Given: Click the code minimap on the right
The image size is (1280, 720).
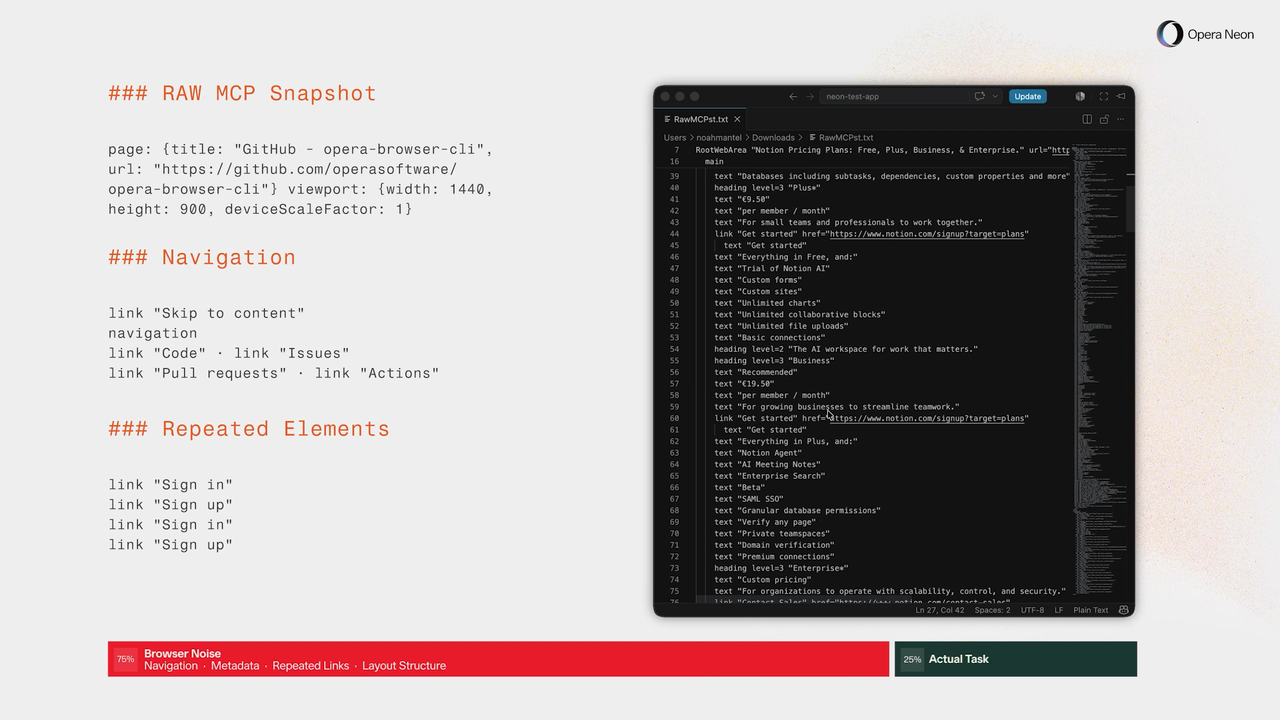Looking at the screenshot, I should pyautogui.click(x=1098, y=370).
